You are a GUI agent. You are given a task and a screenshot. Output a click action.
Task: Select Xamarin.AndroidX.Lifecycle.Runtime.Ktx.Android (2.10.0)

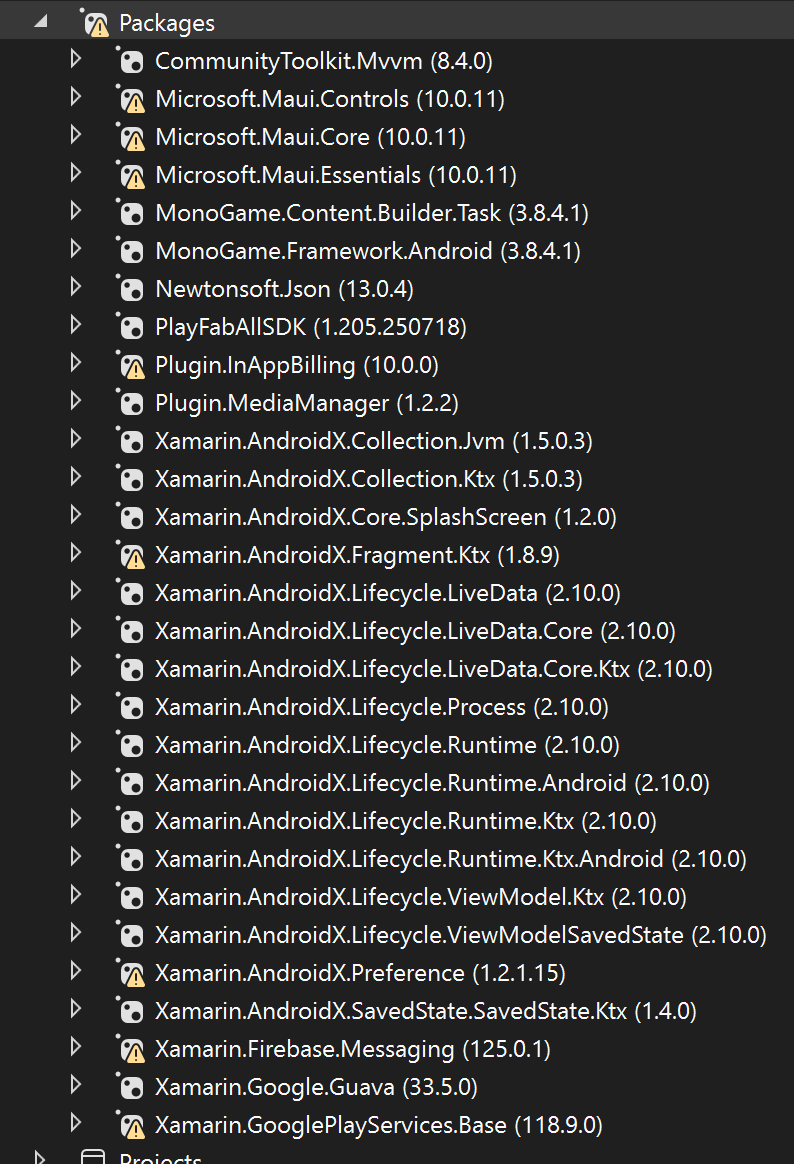click(450, 859)
